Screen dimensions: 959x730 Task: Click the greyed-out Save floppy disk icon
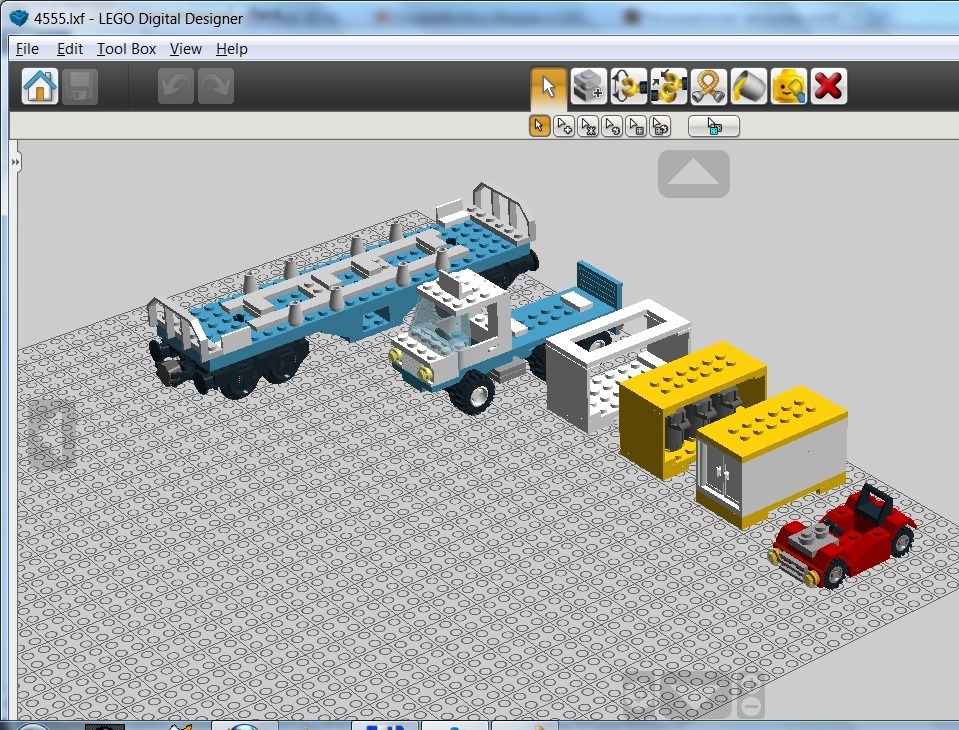tap(80, 87)
